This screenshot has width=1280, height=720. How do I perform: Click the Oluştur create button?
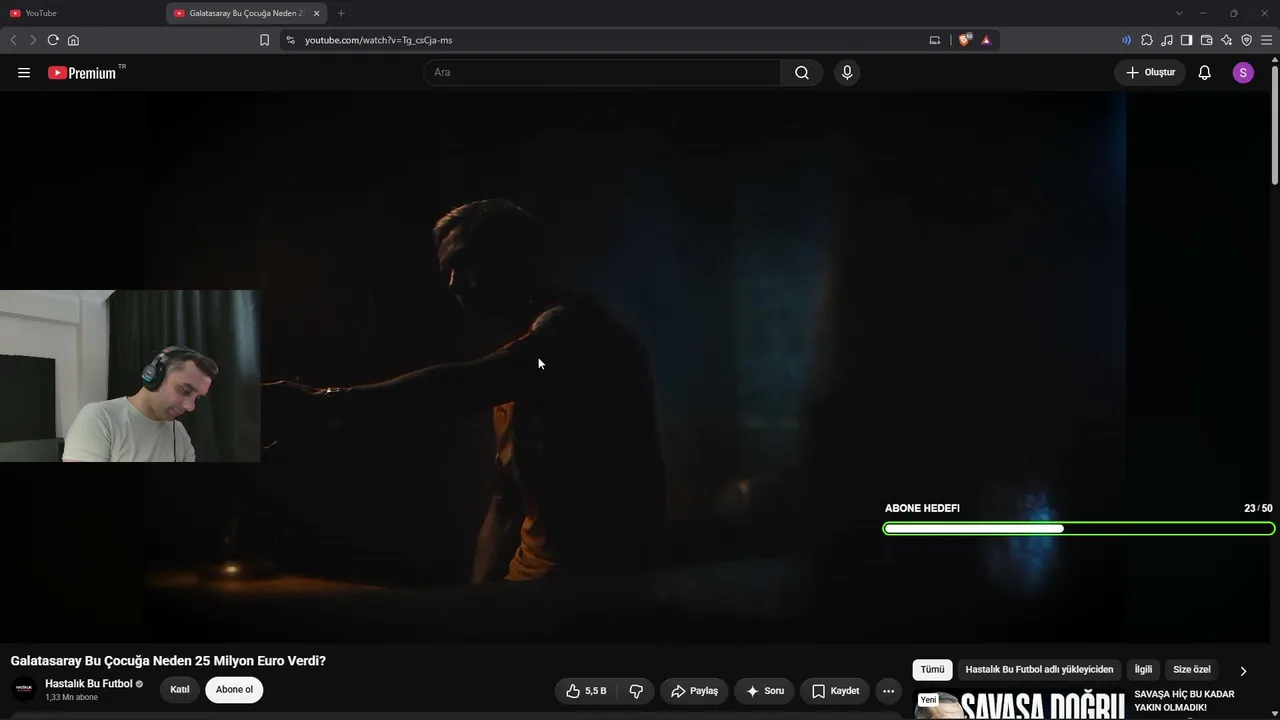tap(1150, 73)
